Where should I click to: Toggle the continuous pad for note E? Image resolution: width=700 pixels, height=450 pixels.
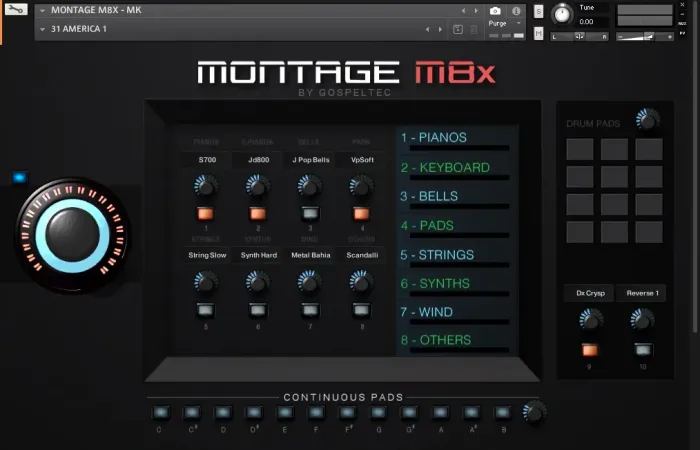[285, 412]
